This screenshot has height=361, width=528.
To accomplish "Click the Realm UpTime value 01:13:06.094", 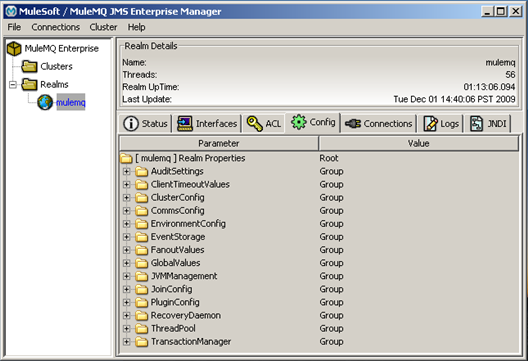I will coord(489,87).
